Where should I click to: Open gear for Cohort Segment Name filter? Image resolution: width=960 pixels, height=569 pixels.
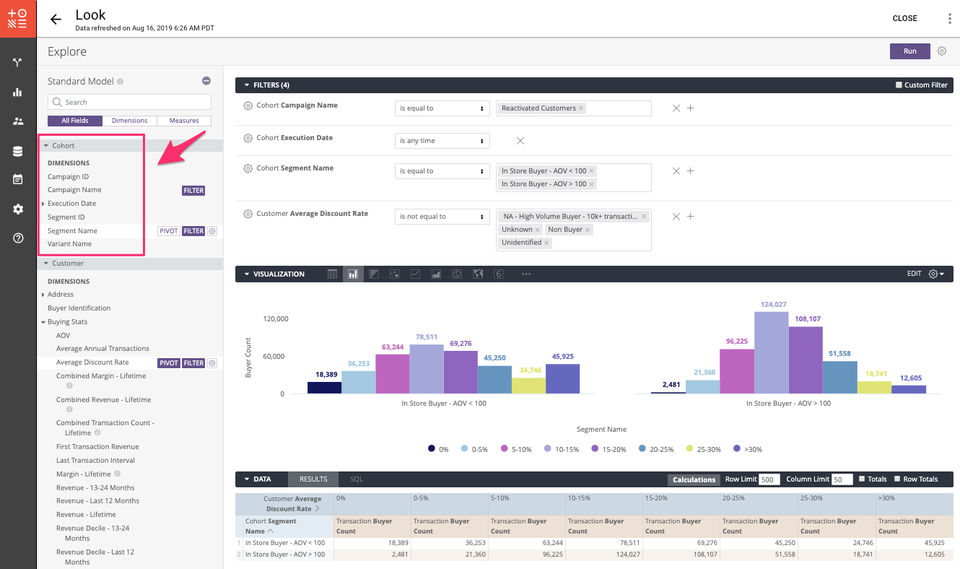pos(248,168)
